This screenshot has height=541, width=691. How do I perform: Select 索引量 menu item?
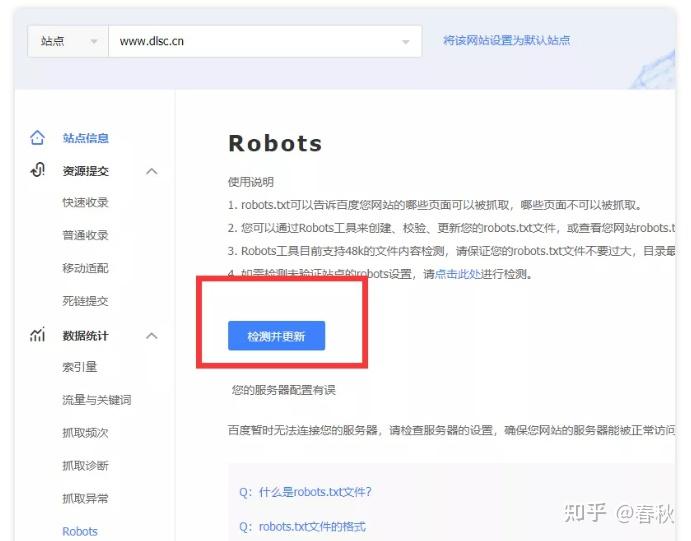(80, 367)
